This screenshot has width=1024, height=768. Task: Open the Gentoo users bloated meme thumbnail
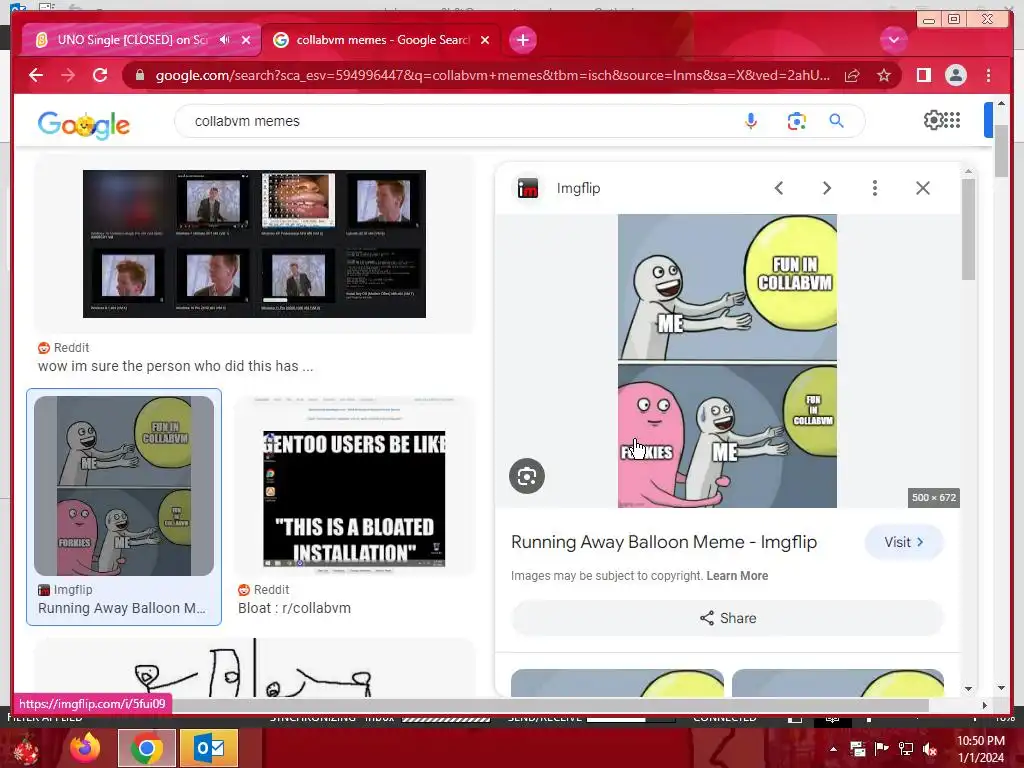pyautogui.click(x=353, y=486)
